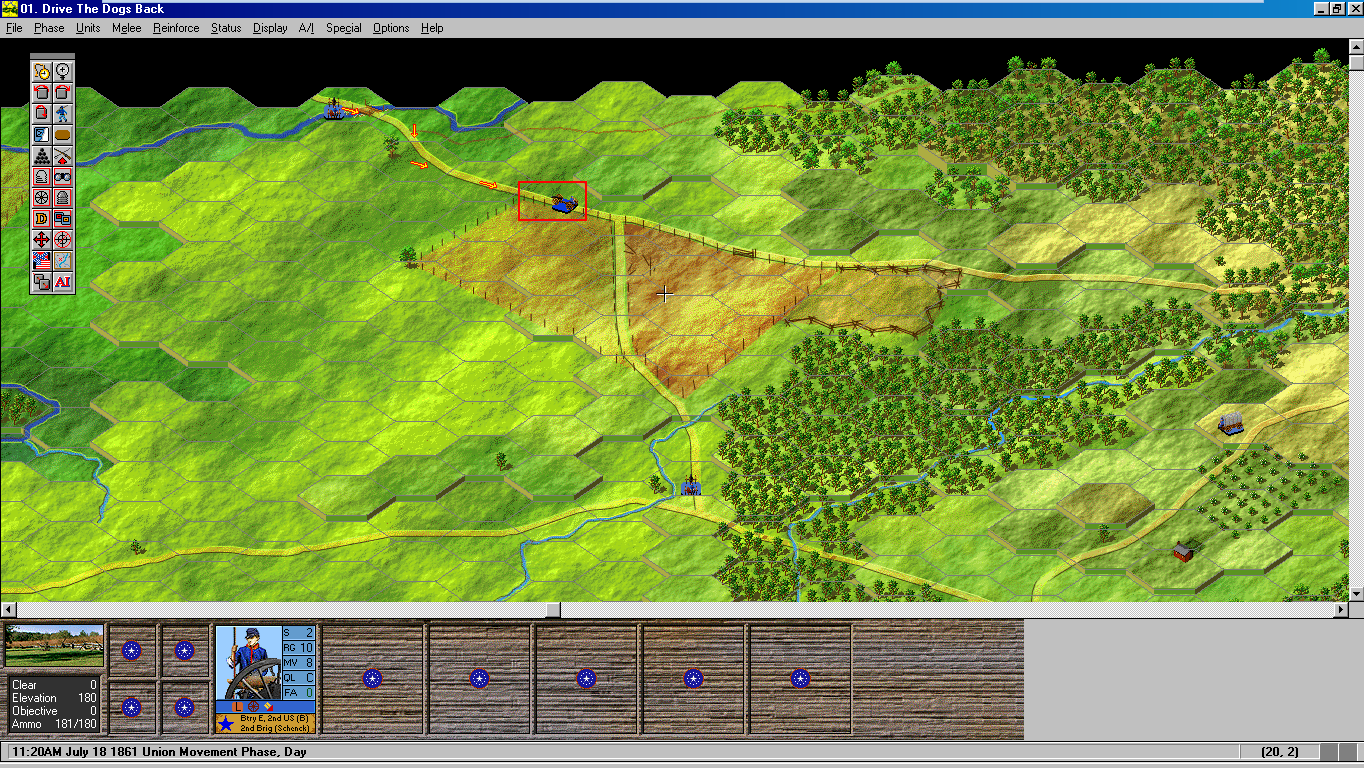Click the 'FA 0' stat on the unit card

point(299,693)
